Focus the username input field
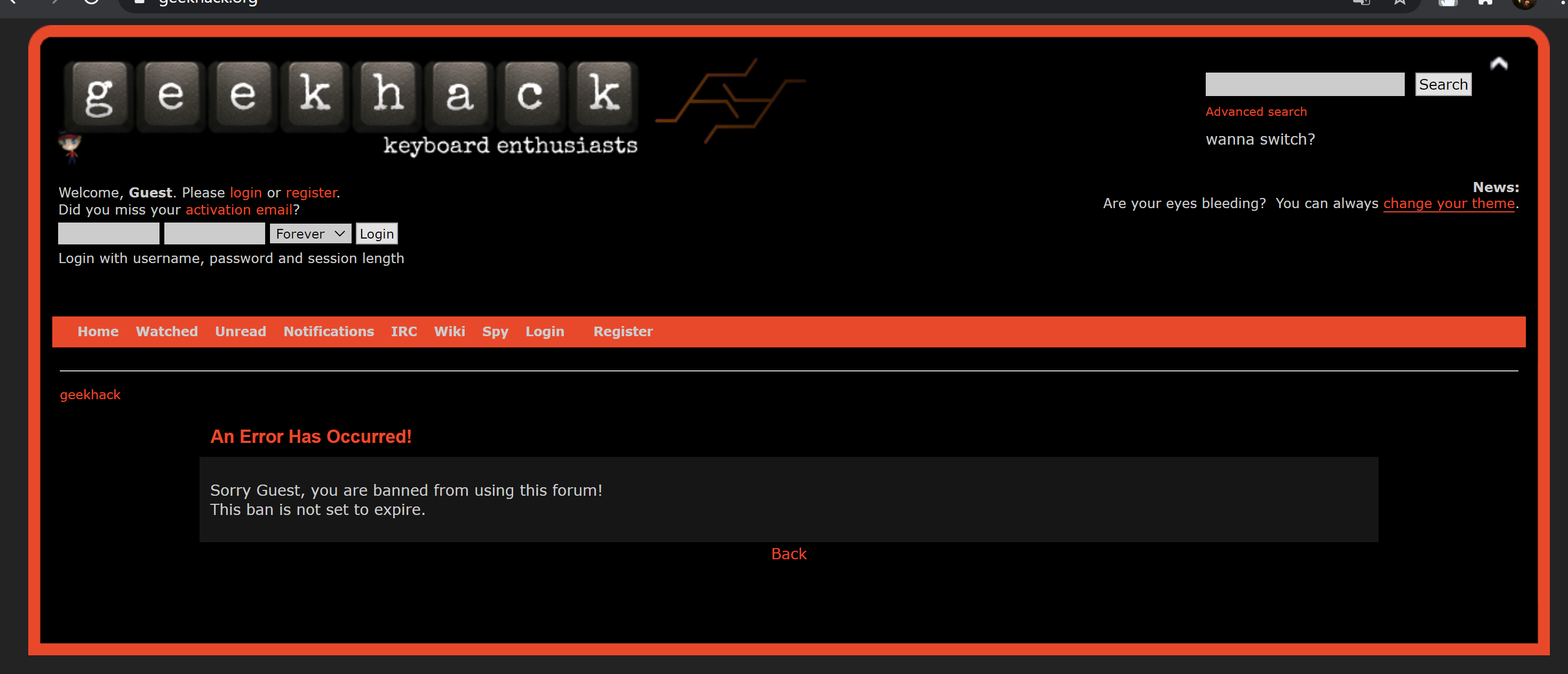Image resolution: width=1568 pixels, height=674 pixels. pos(108,234)
